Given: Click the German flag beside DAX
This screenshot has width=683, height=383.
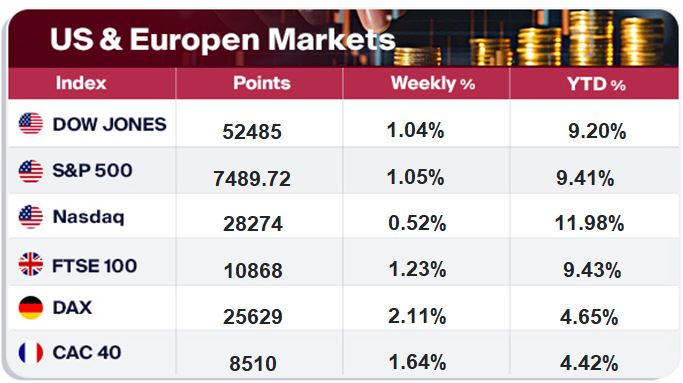Looking at the screenshot, I should (31, 308).
